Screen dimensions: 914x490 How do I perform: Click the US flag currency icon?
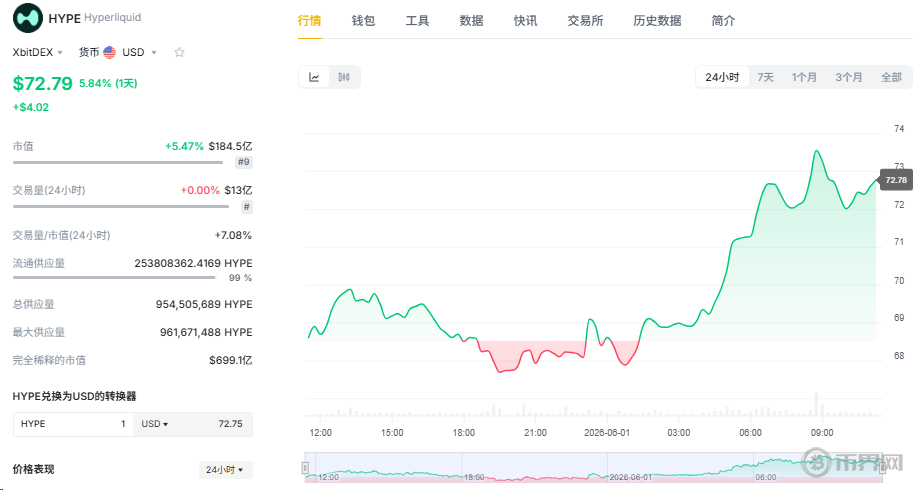[110, 52]
